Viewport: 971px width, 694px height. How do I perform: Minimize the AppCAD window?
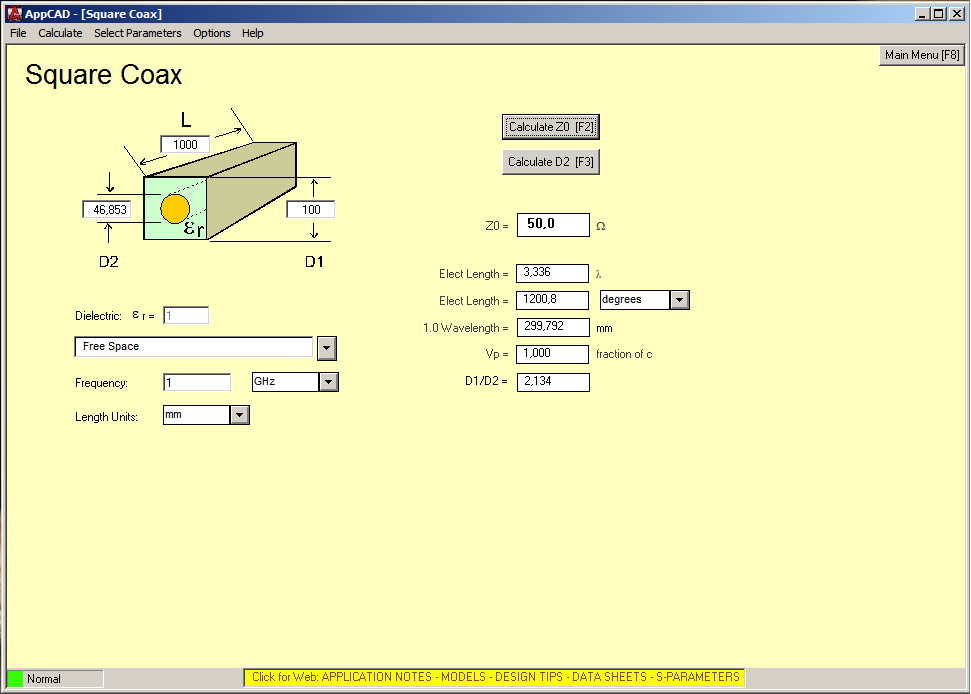pos(922,14)
